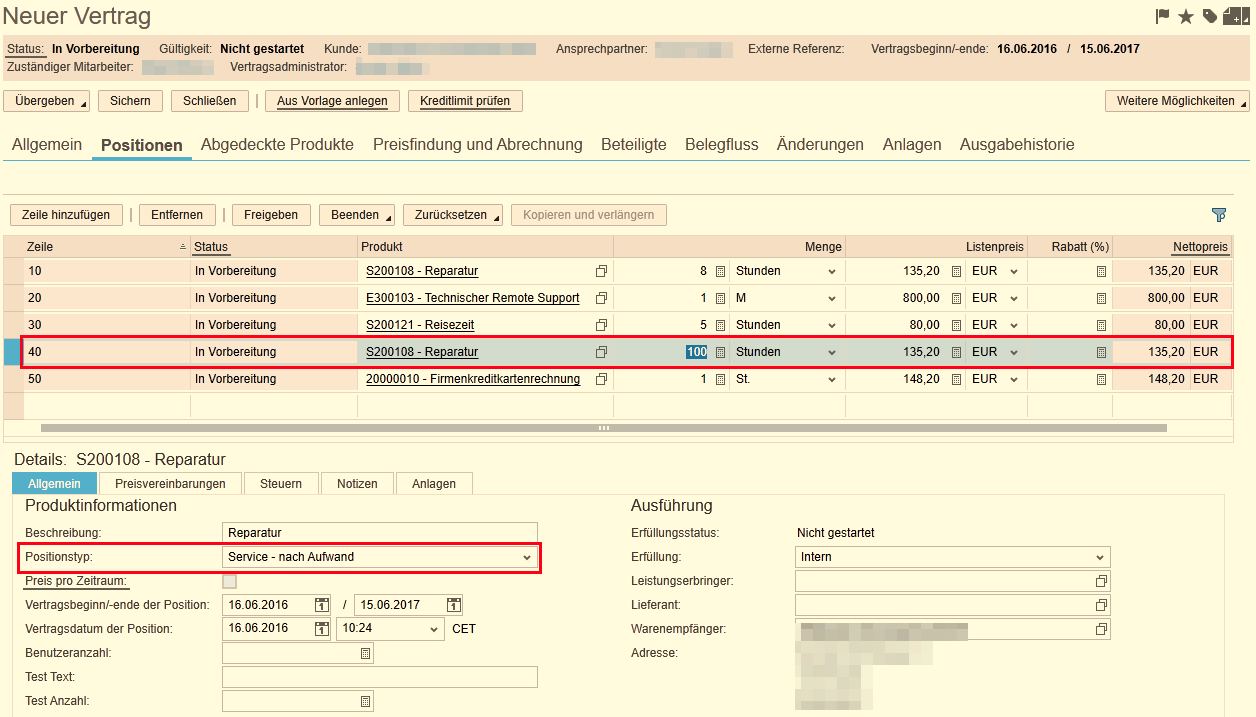
Task: Add a row with Zeile hinzufügen
Action: [x=66, y=215]
